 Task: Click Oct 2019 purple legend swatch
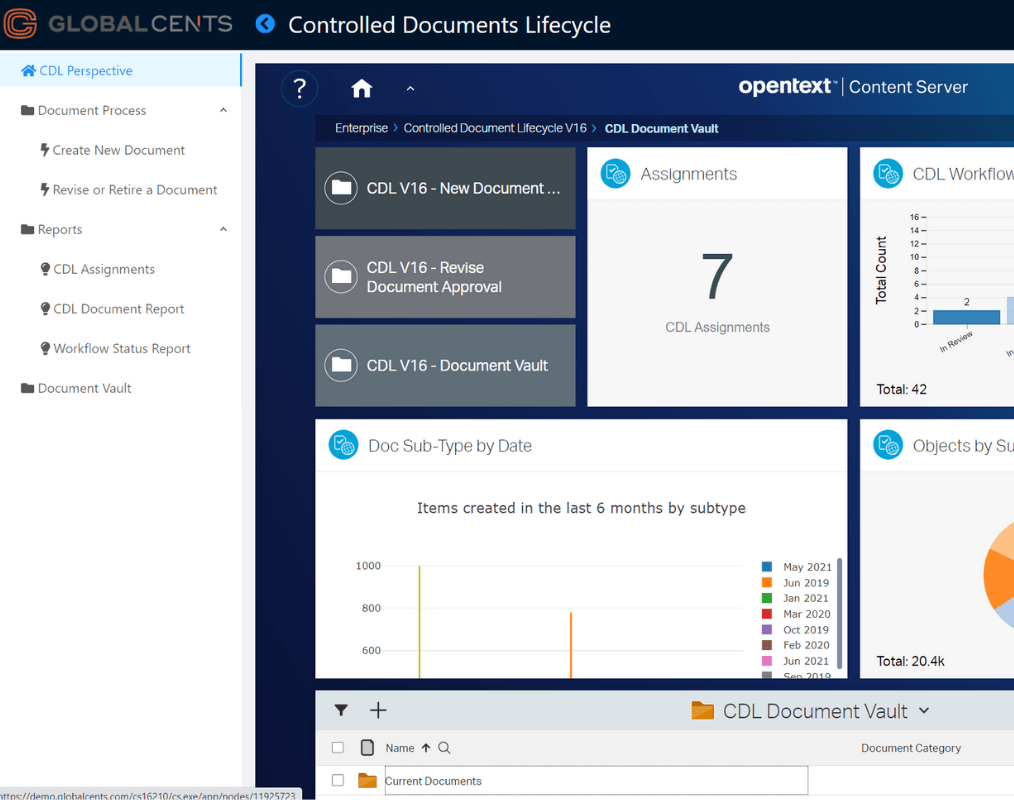767,629
